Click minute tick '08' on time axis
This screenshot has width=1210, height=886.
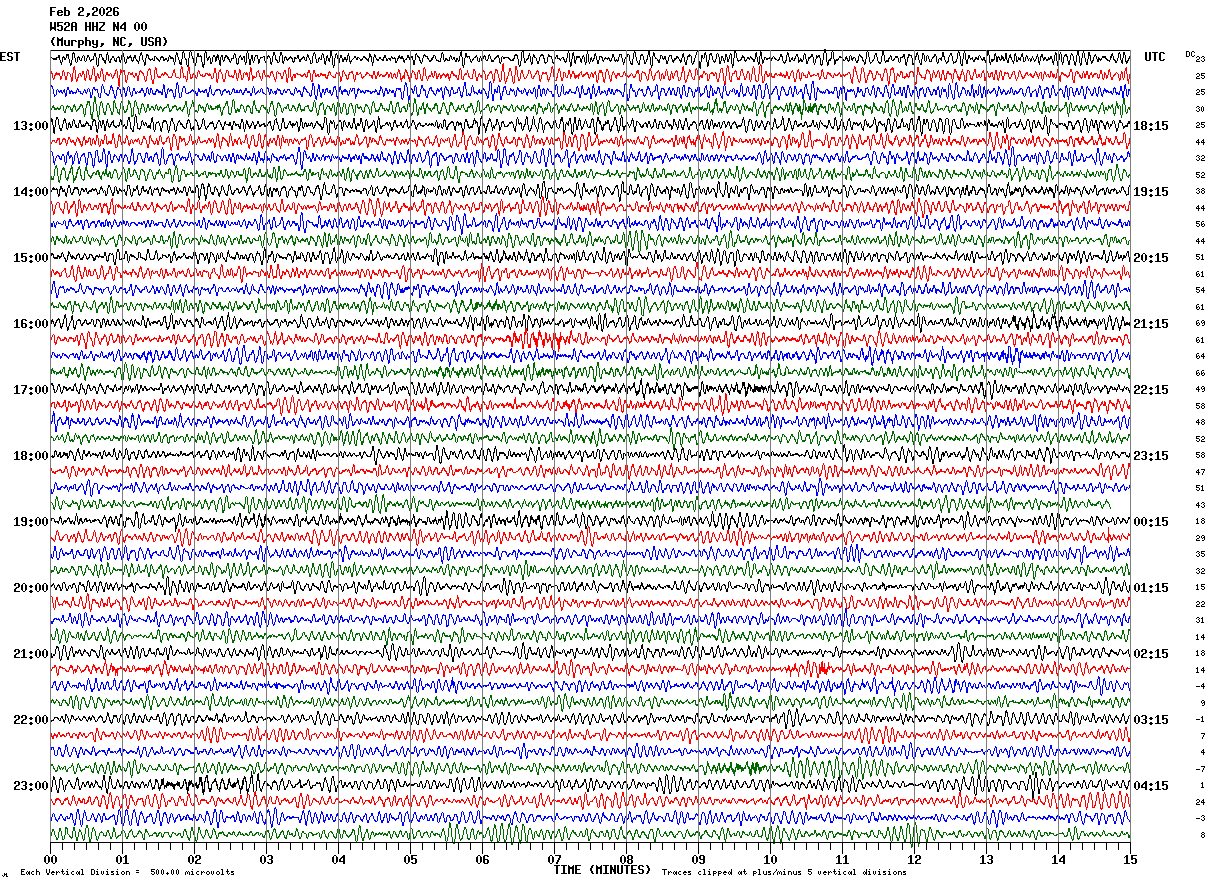626,859
